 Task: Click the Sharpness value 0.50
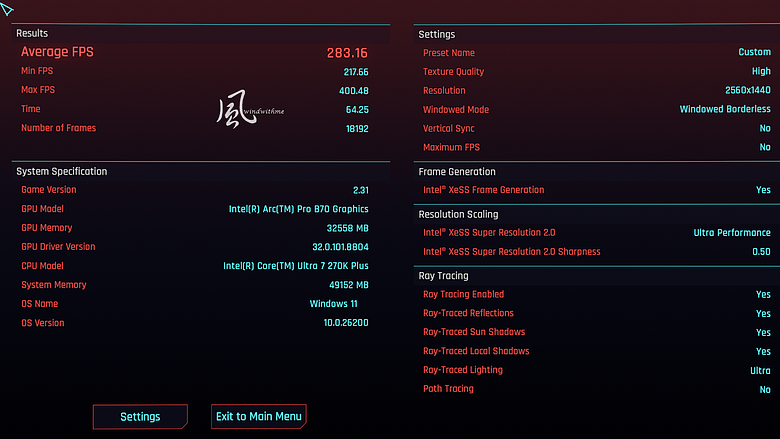(761, 252)
